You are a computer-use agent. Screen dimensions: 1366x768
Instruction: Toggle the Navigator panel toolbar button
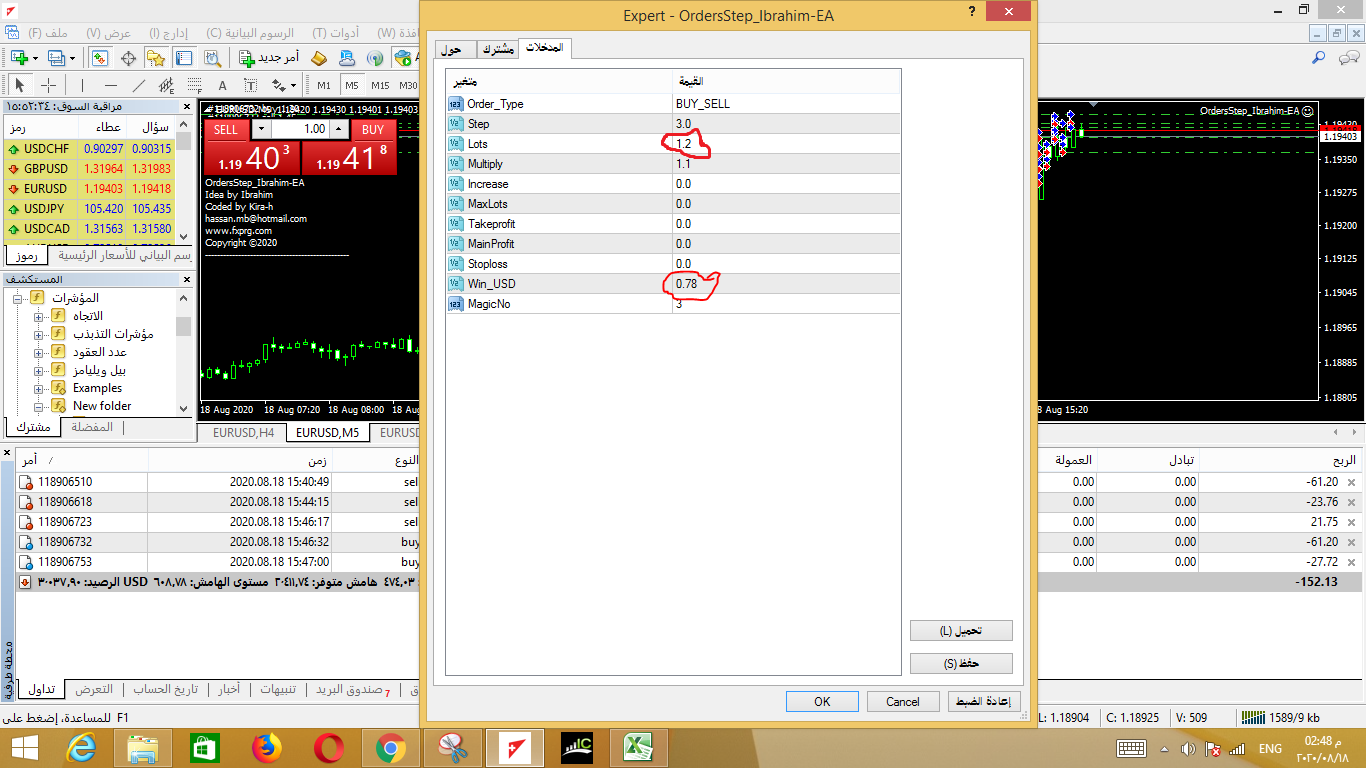(x=155, y=58)
